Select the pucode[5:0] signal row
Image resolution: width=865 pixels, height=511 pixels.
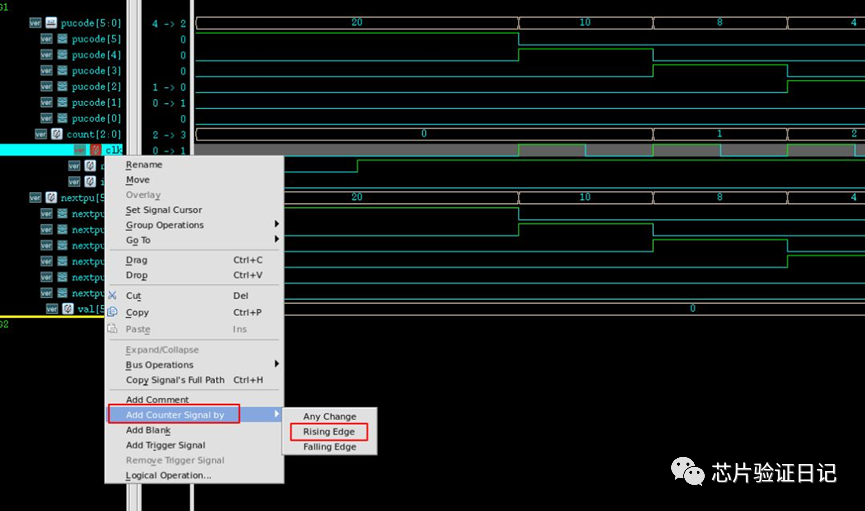pyautogui.click(x=90, y=23)
